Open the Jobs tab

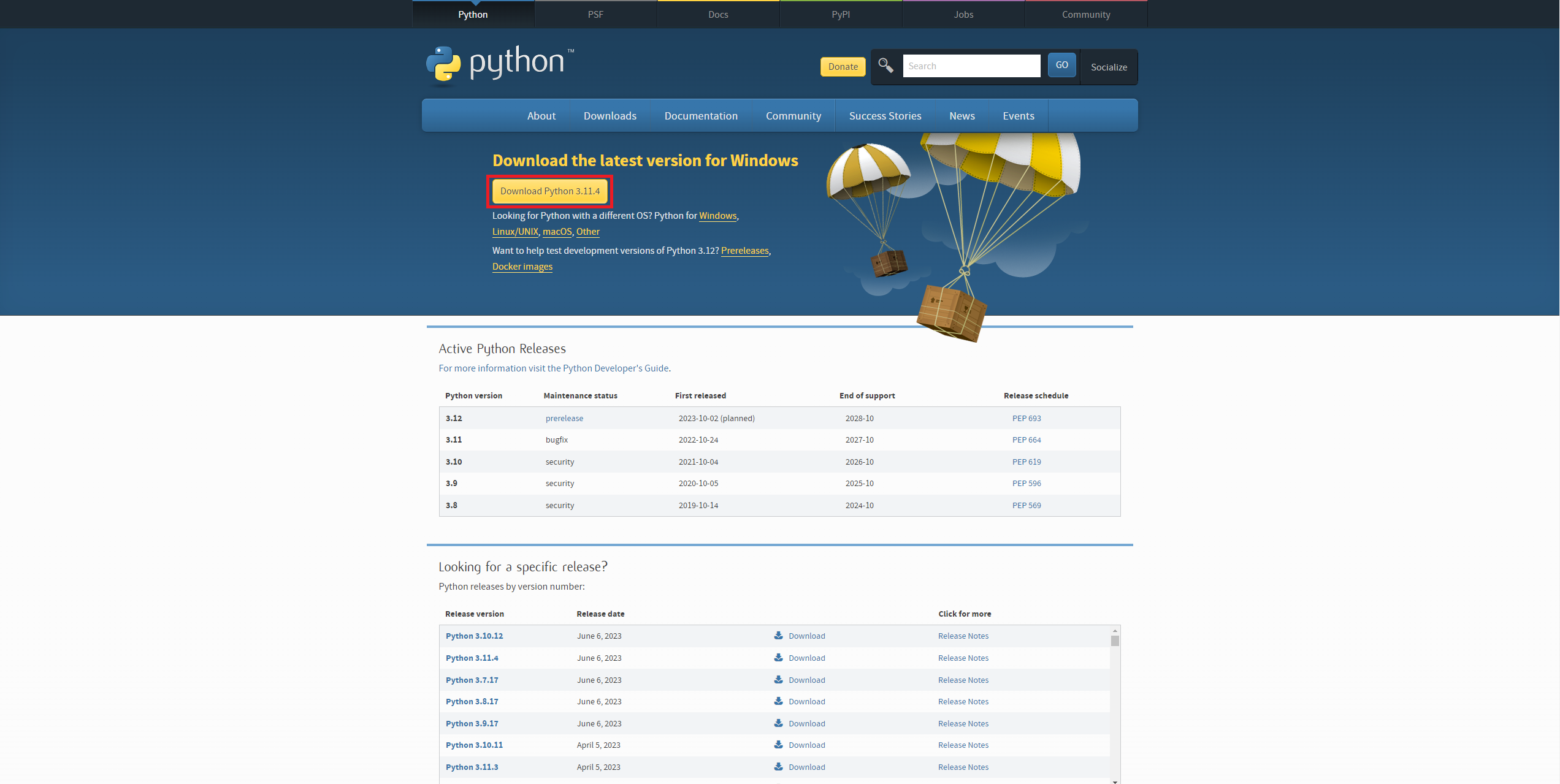point(963,14)
